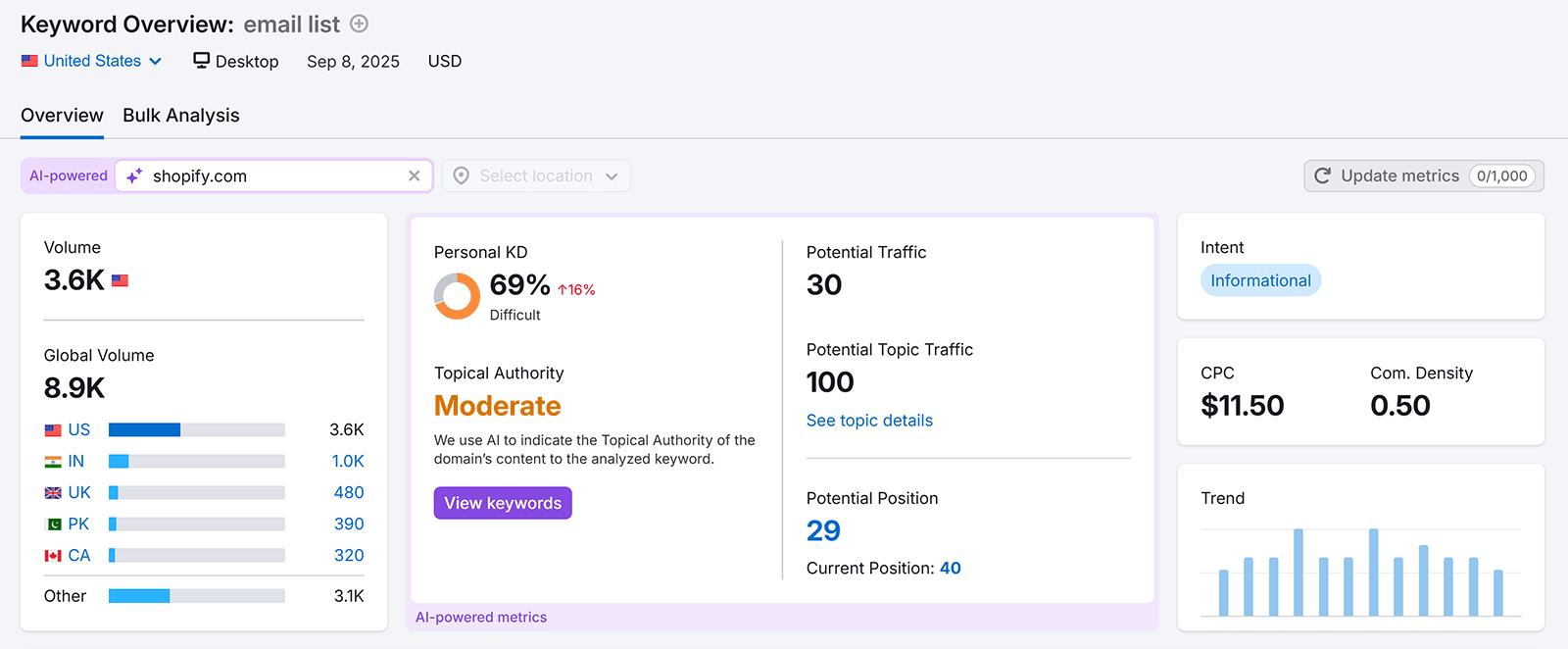Click the View keywords button
The height and width of the screenshot is (649, 1568).
[502, 502]
